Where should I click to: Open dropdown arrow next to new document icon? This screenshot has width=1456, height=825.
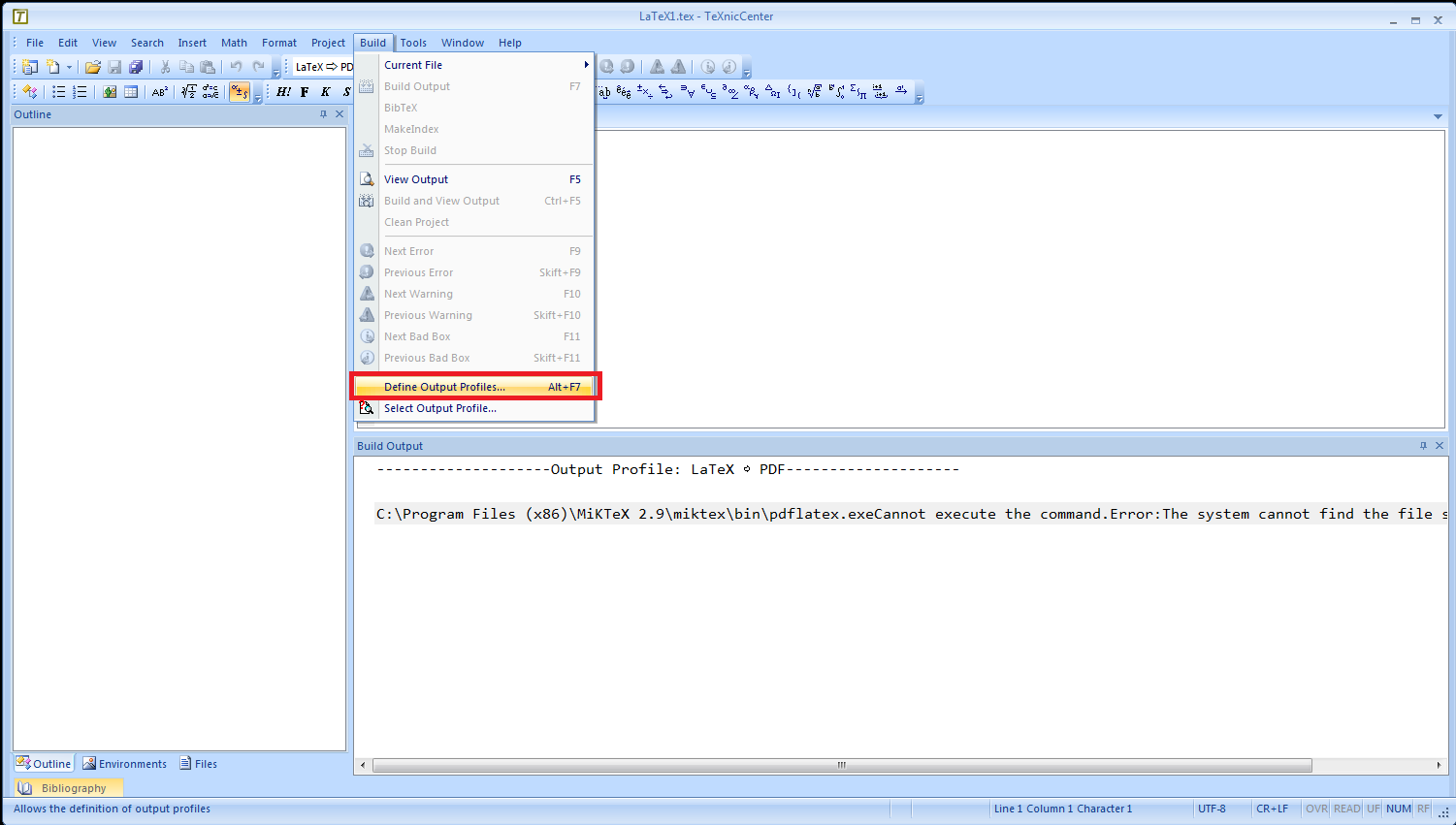pos(69,67)
